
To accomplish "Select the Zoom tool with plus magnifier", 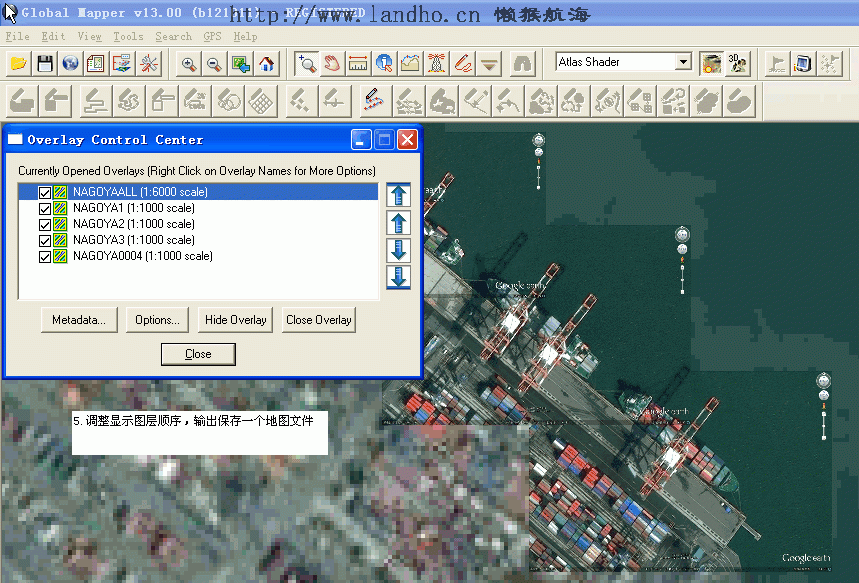I will click(x=306, y=64).
